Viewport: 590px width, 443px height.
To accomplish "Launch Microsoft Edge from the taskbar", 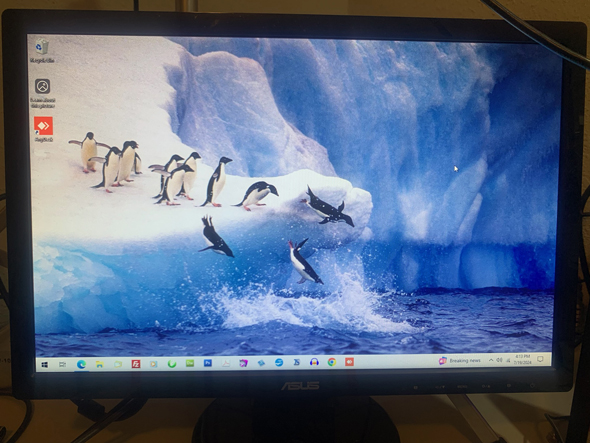I will click(81, 364).
